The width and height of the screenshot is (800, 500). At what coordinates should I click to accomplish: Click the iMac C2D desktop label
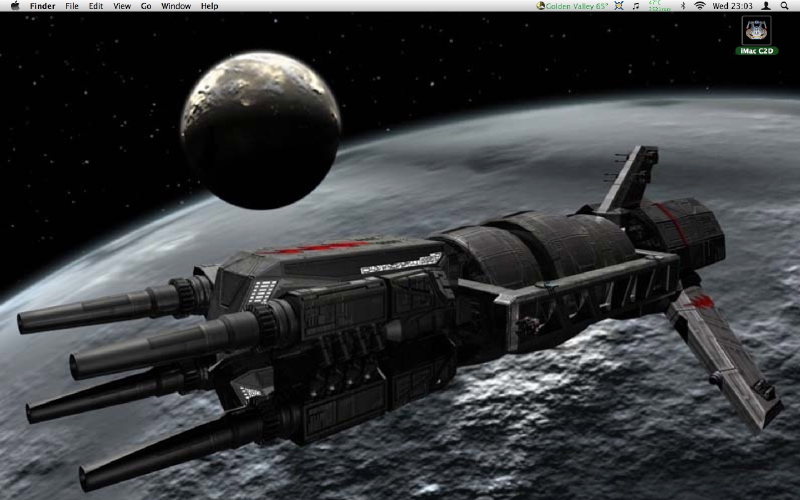(x=757, y=51)
